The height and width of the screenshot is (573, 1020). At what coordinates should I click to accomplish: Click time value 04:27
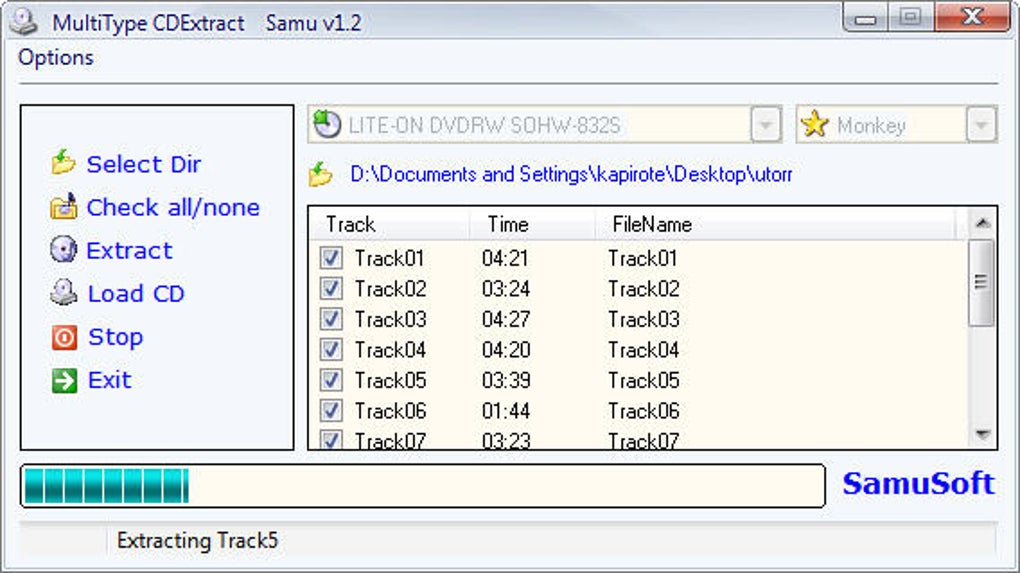coord(505,319)
